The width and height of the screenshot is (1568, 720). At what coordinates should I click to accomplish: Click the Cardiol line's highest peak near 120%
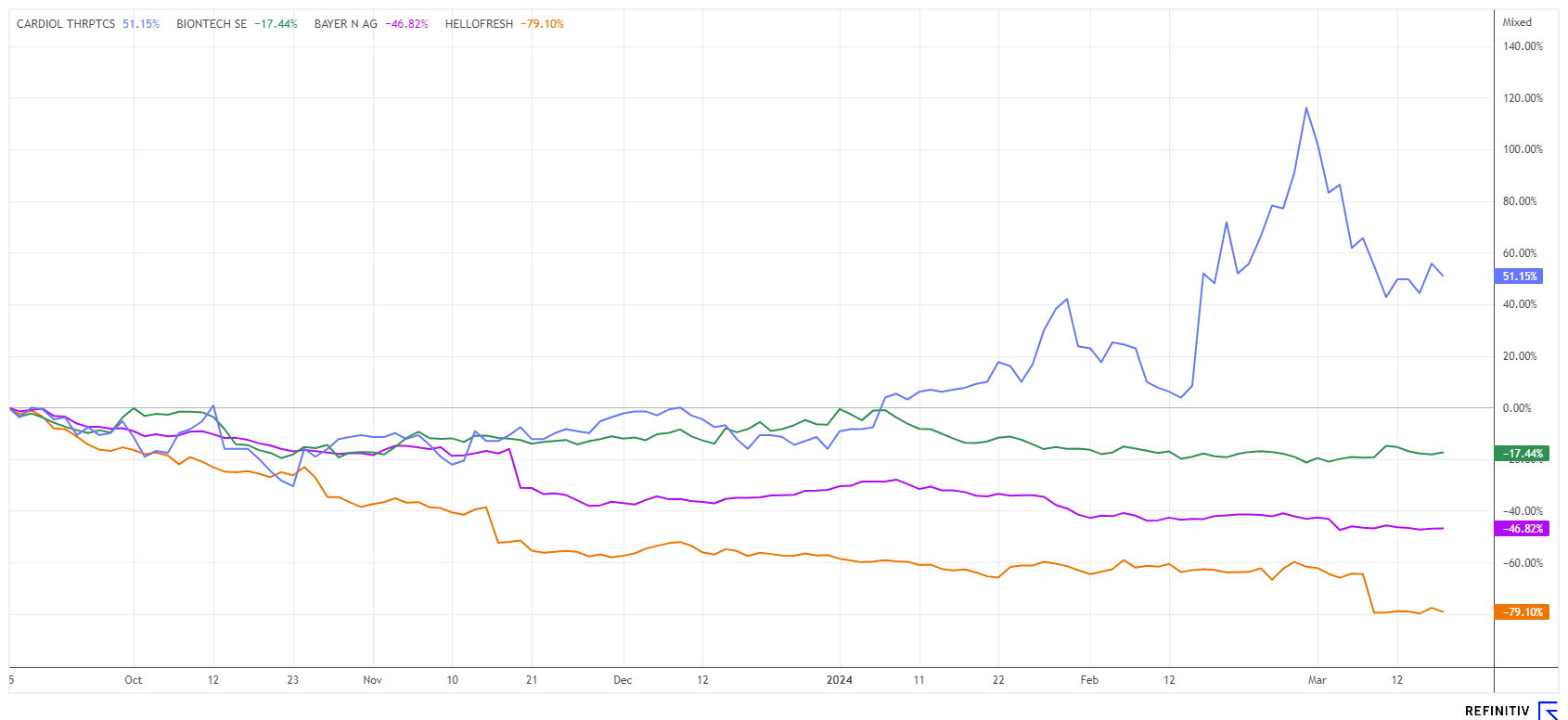(x=1306, y=108)
